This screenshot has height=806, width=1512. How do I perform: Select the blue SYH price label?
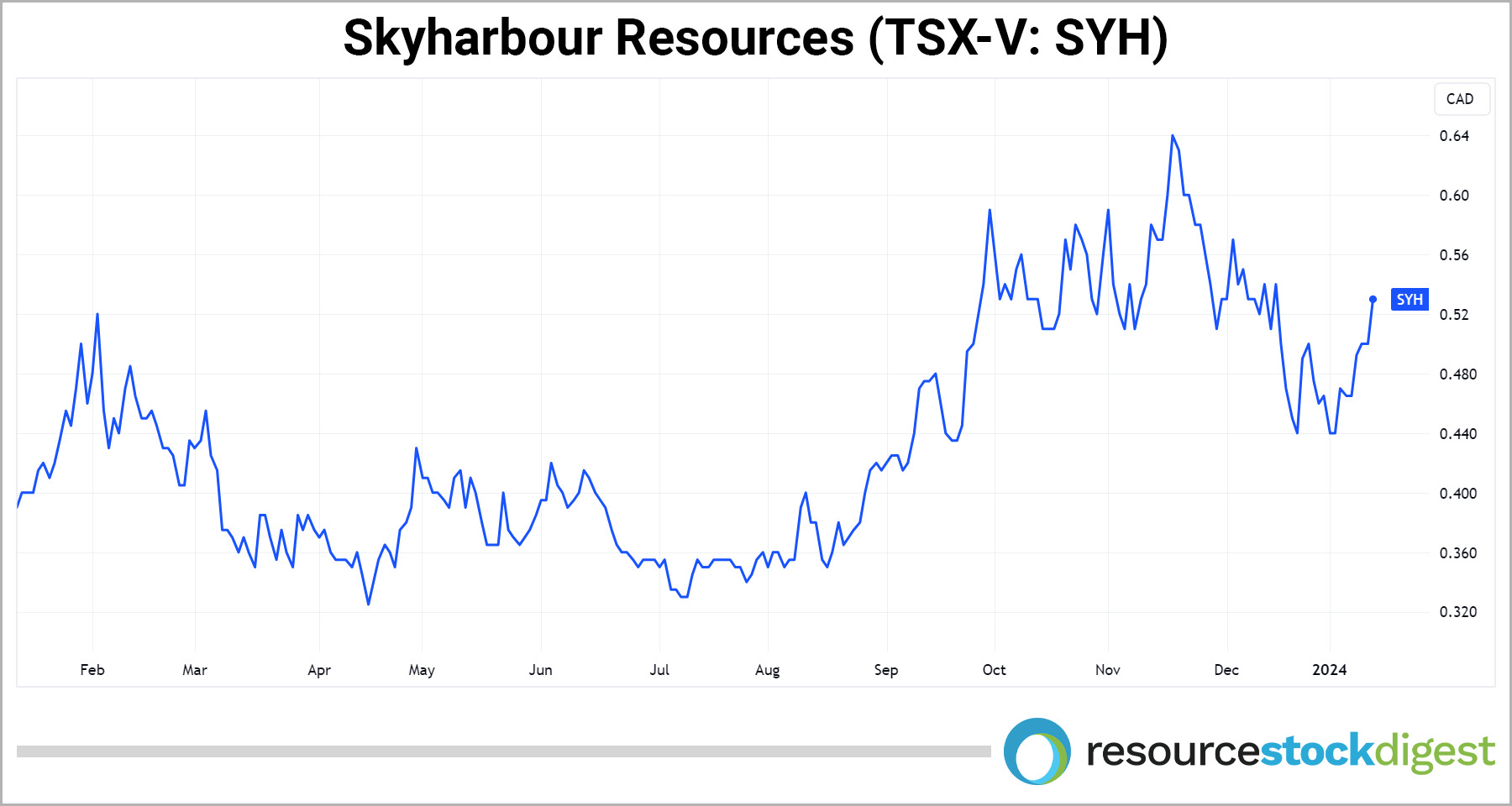click(x=1410, y=300)
